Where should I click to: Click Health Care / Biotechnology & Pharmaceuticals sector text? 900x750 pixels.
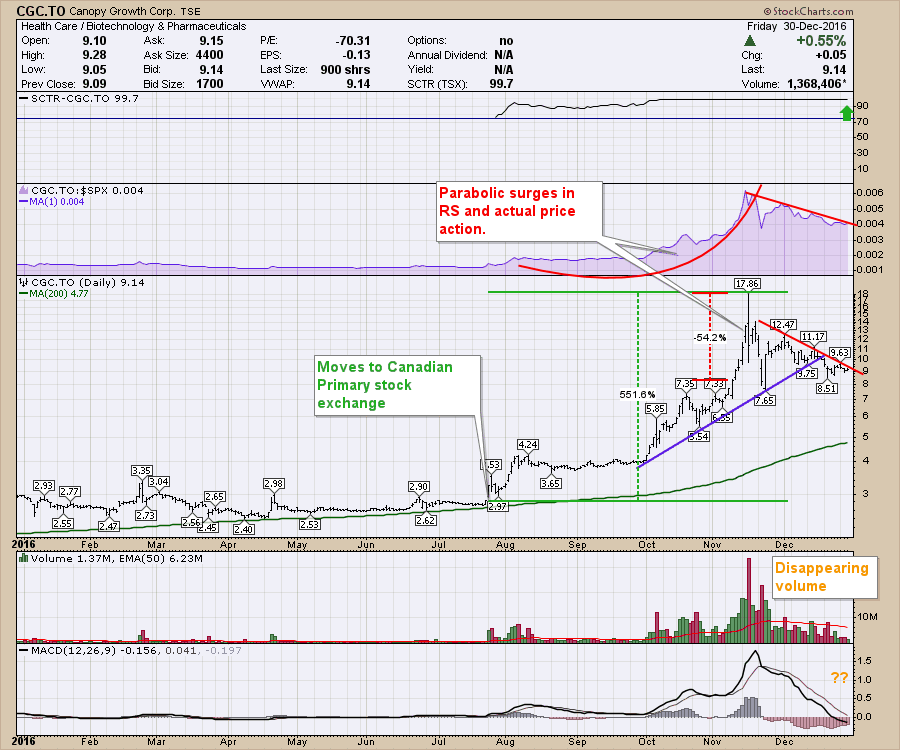[133, 26]
